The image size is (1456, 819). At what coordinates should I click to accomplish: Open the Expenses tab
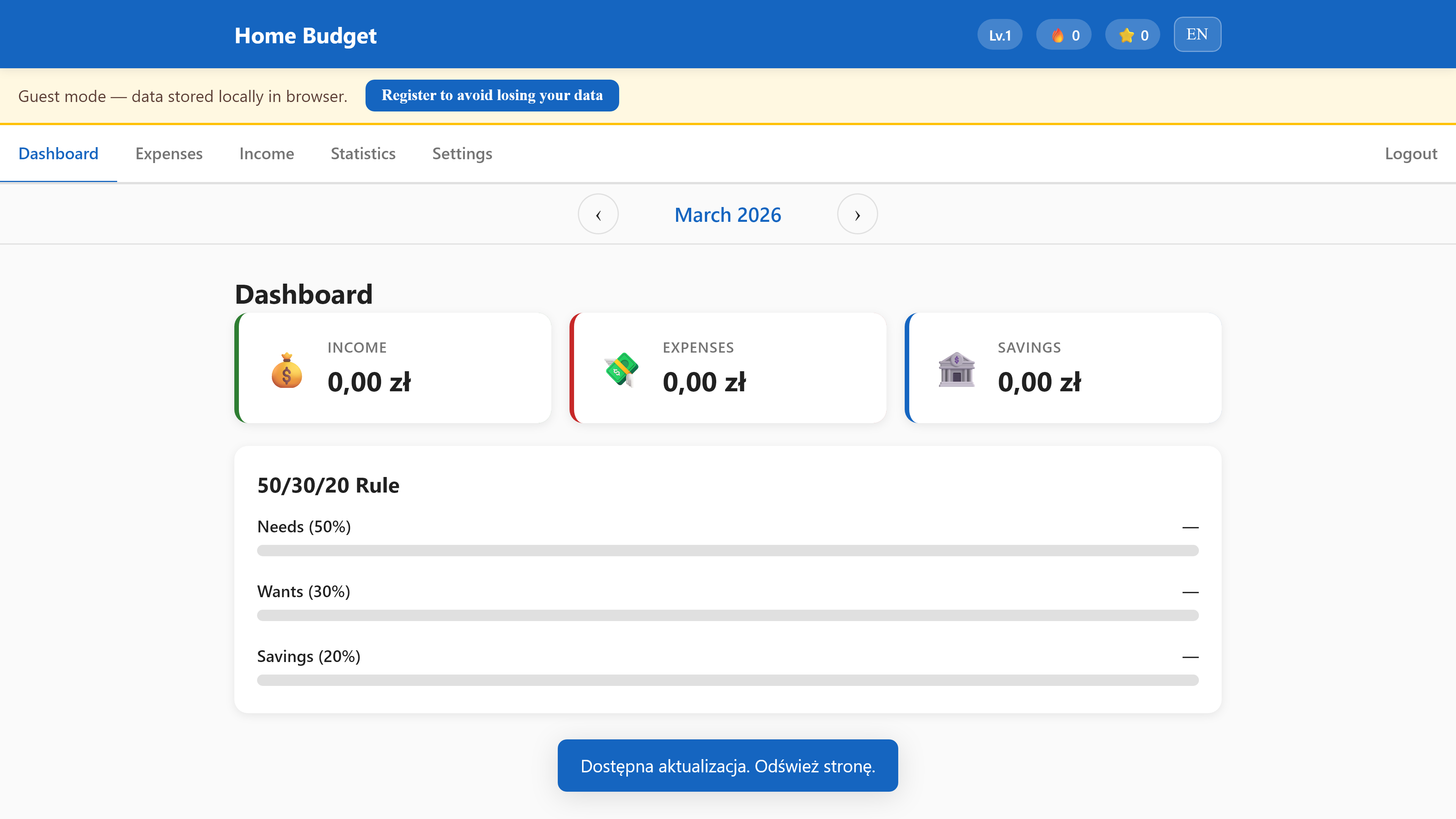click(169, 154)
